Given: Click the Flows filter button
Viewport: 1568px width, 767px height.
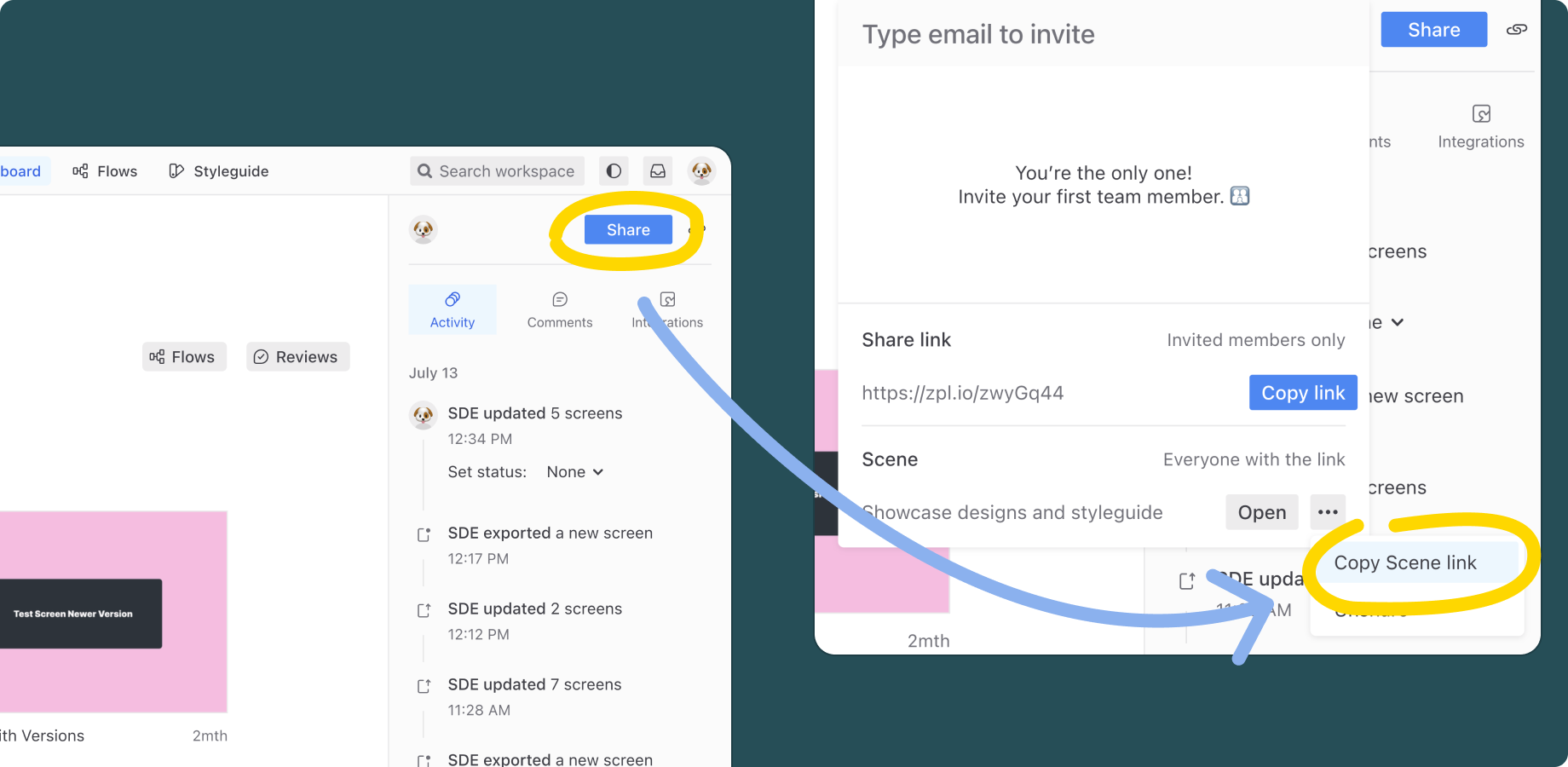Looking at the screenshot, I should pyautogui.click(x=184, y=357).
